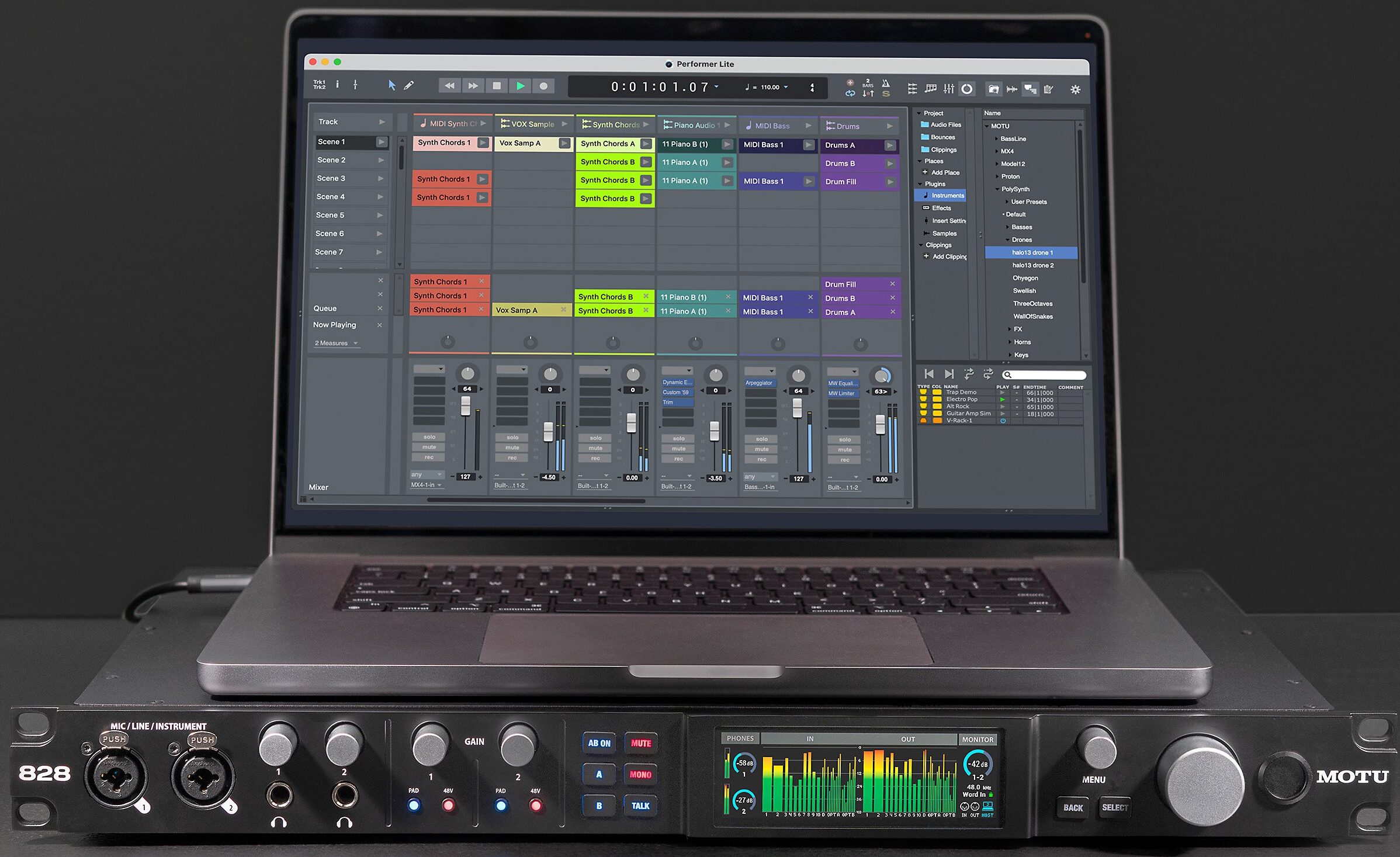Toggle V-Rack-1 power icon
The image size is (1400, 857).
click(x=1003, y=421)
